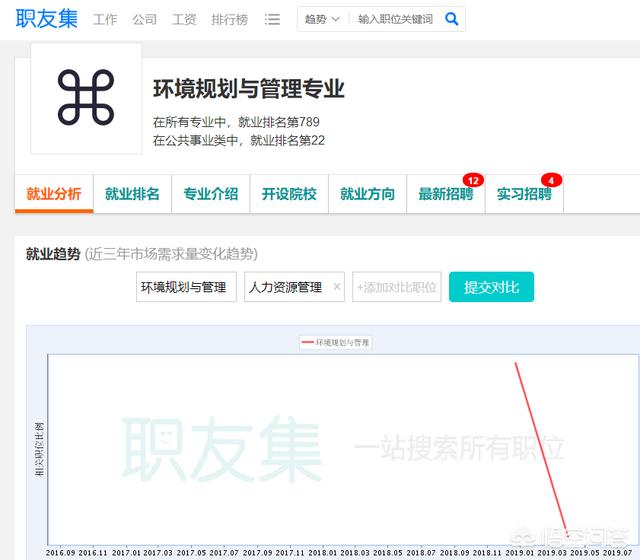Select the 就业分析 tab
The height and width of the screenshot is (560, 640).
[x=54, y=194]
